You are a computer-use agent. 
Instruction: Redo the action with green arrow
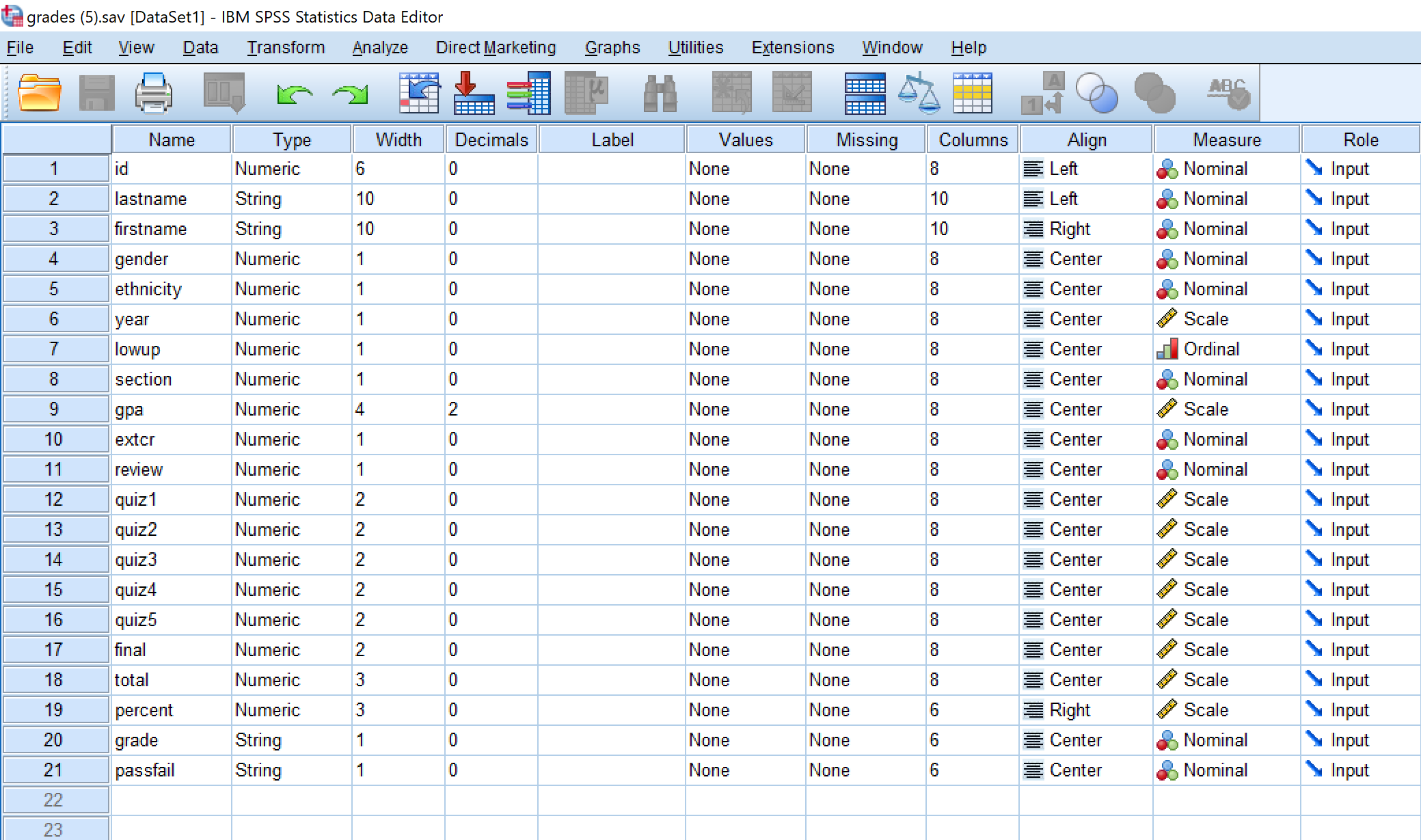coord(350,94)
